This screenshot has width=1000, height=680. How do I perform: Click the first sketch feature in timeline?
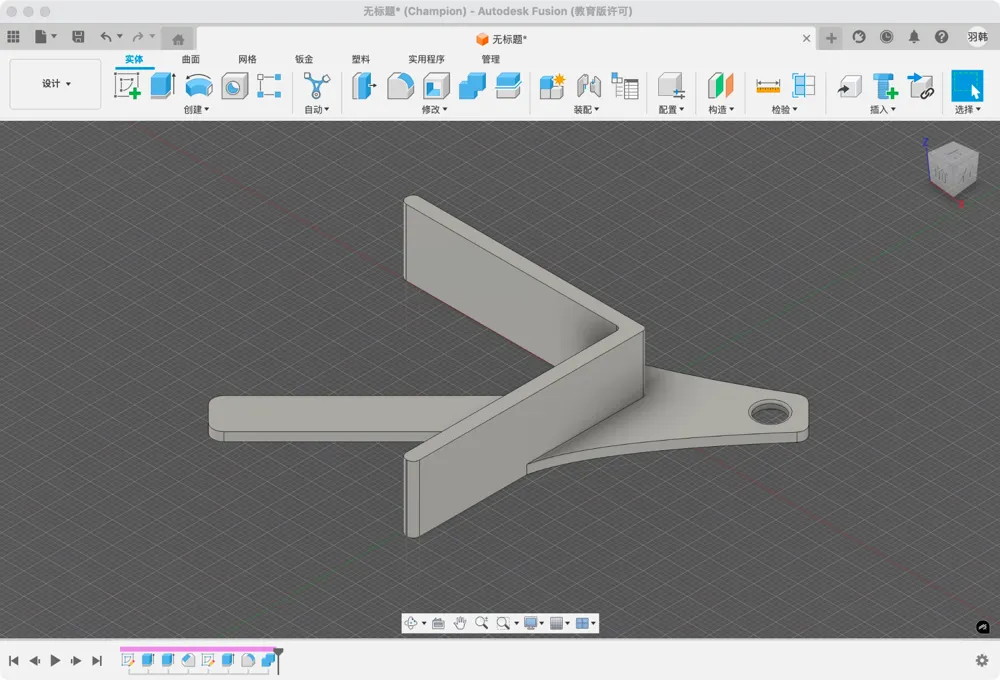(128, 660)
